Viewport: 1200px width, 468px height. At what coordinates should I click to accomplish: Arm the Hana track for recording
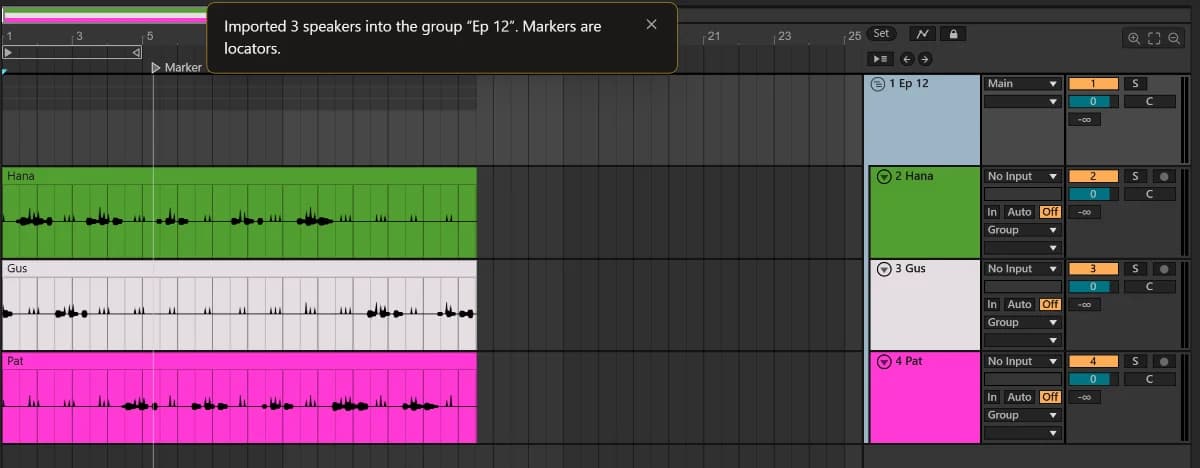[1163, 176]
